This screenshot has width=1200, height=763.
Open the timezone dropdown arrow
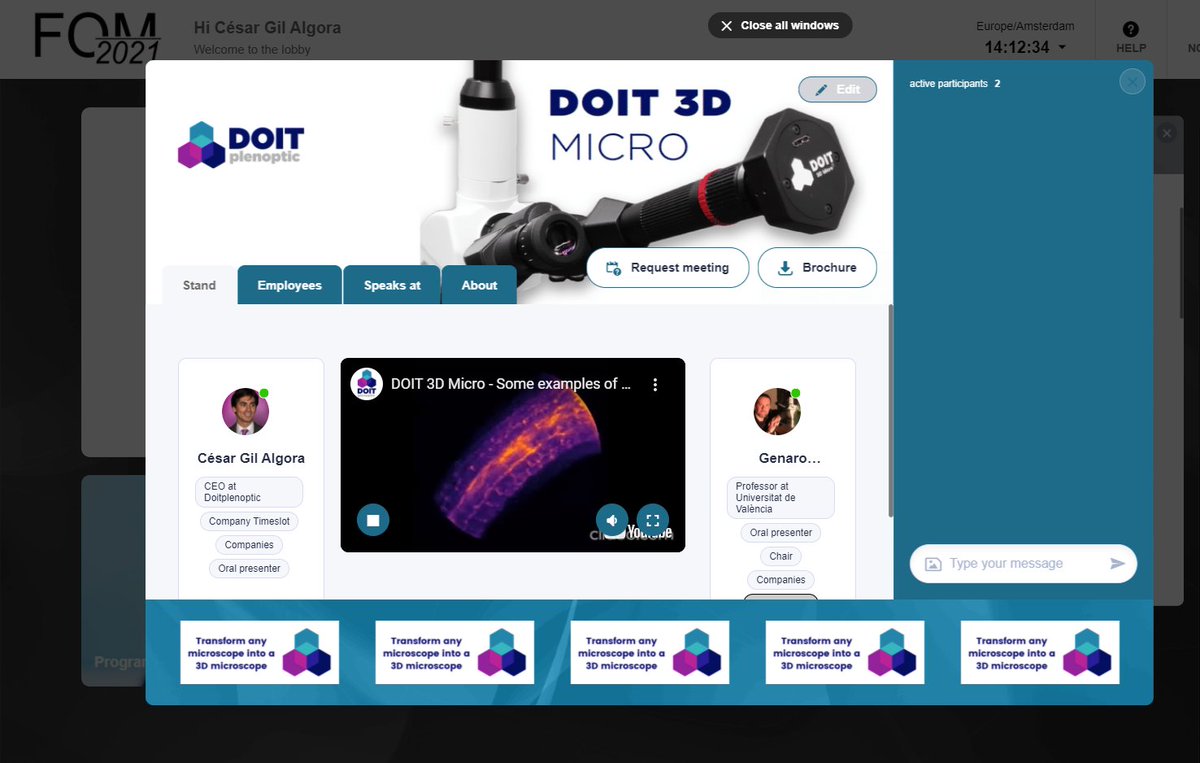pos(1062,48)
